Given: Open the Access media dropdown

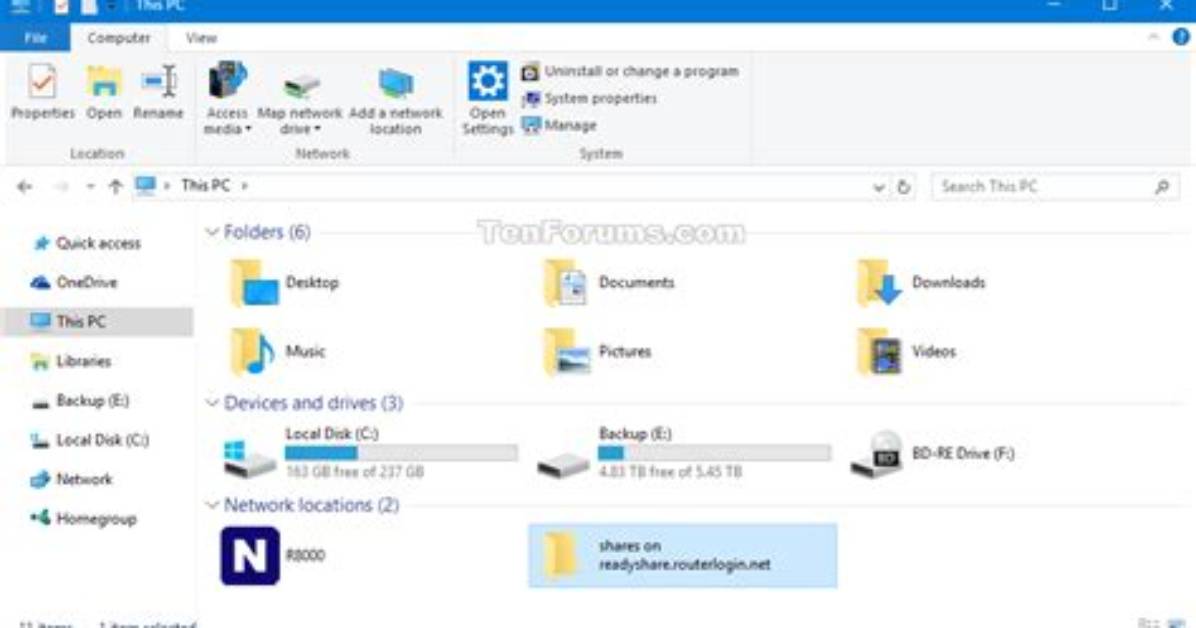Looking at the screenshot, I should pyautogui.click(x=227, y=99).
